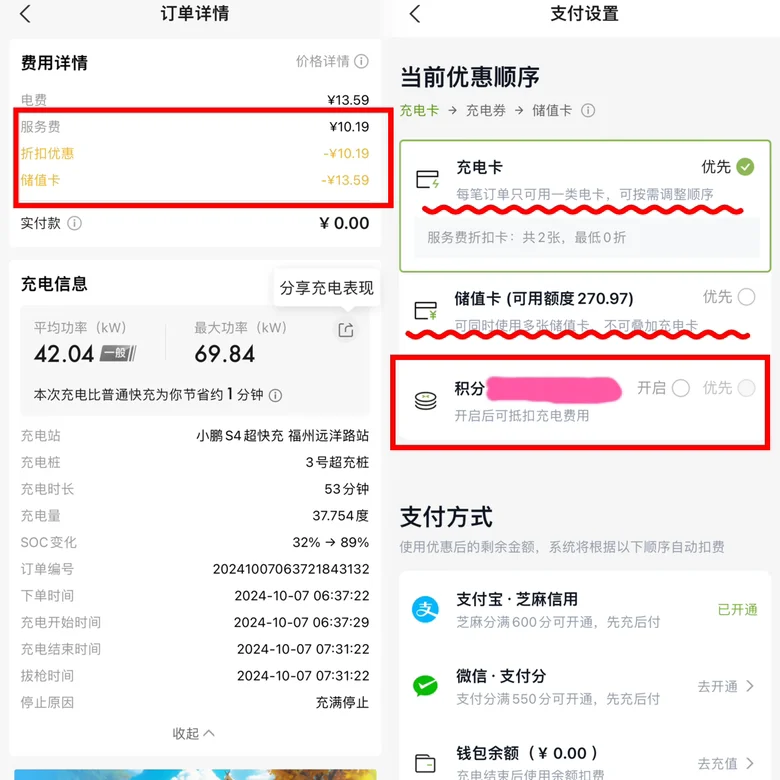Set 储值卡 as priority radio button

[x=746, y=297]
